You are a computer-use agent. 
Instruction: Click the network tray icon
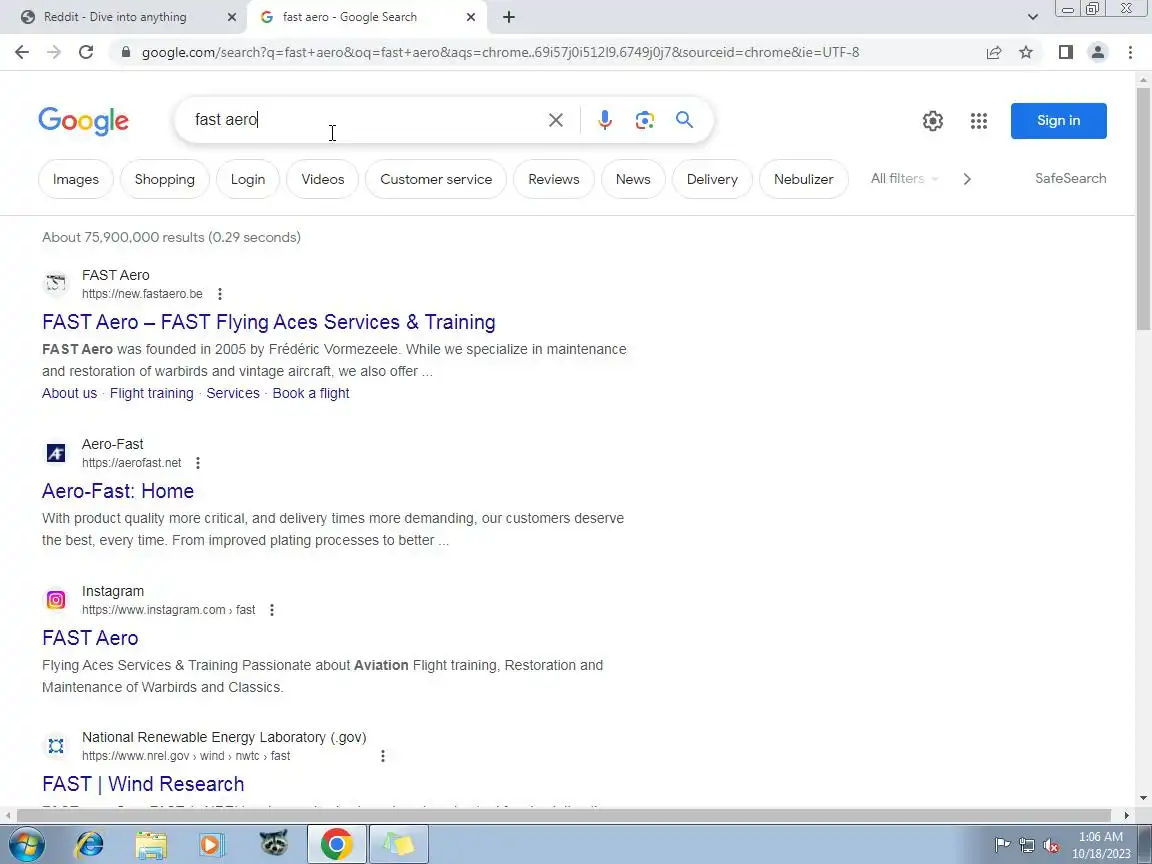[x=1027, y=846]
